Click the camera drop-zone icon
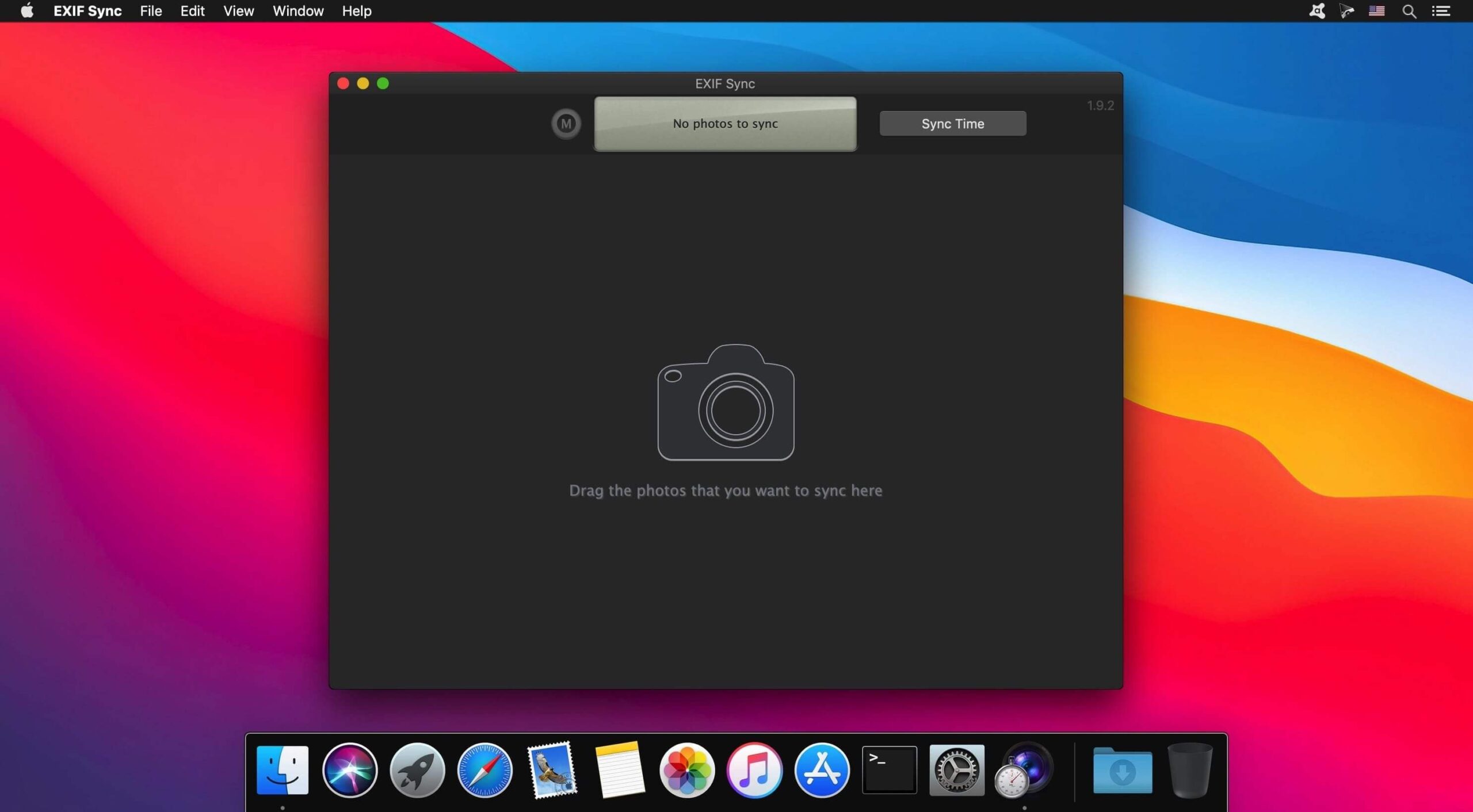 (726, 403)
